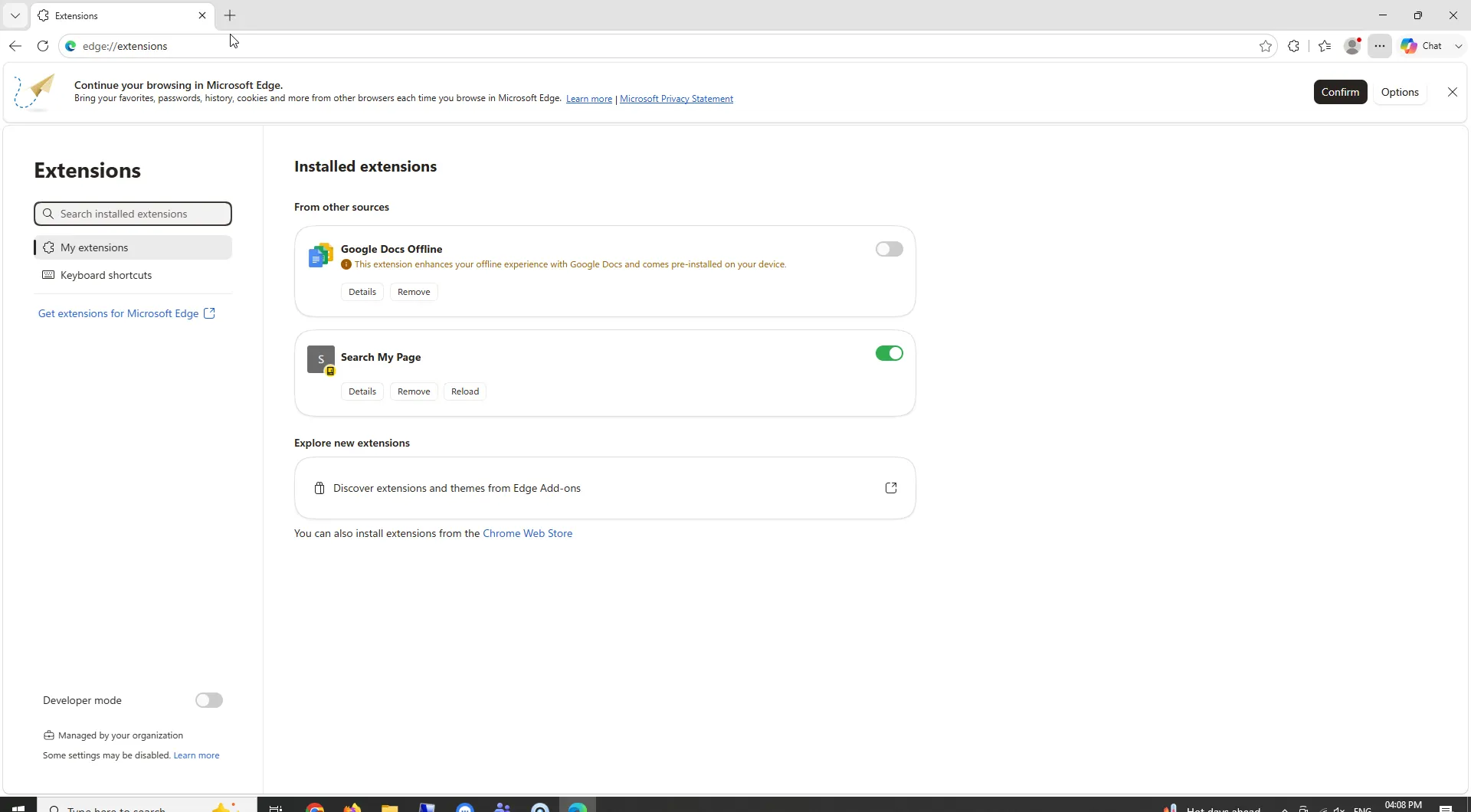Enable the Google Docs Offline extension
The width and height of the screenshot is (1471, 812).
click(x=889, y=249)
